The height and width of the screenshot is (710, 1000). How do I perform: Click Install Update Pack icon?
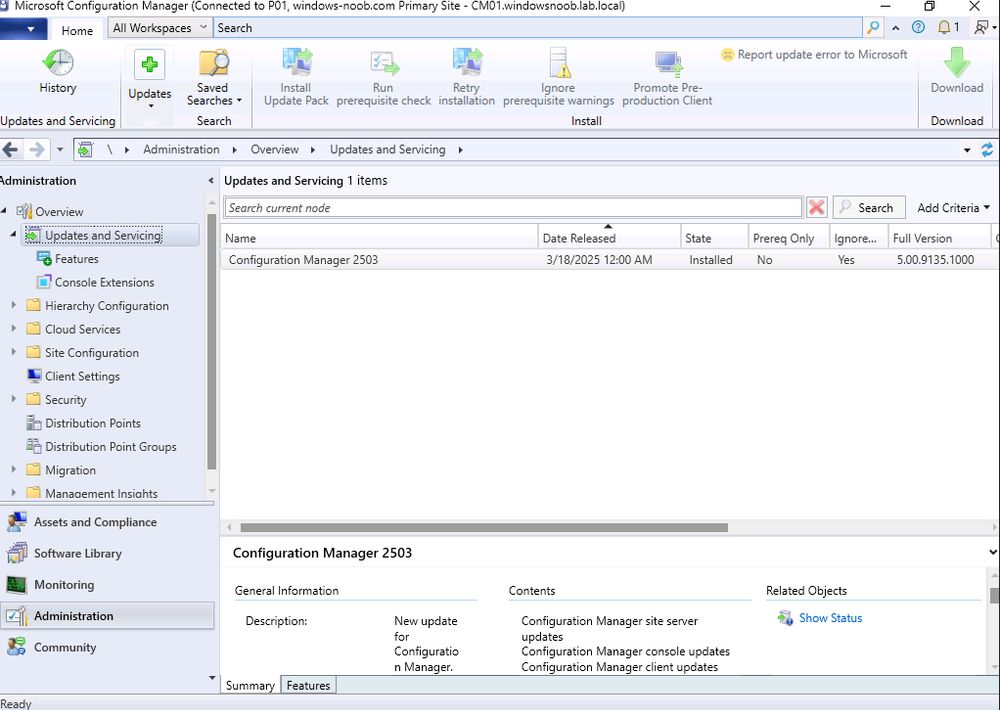coord(297,64)
